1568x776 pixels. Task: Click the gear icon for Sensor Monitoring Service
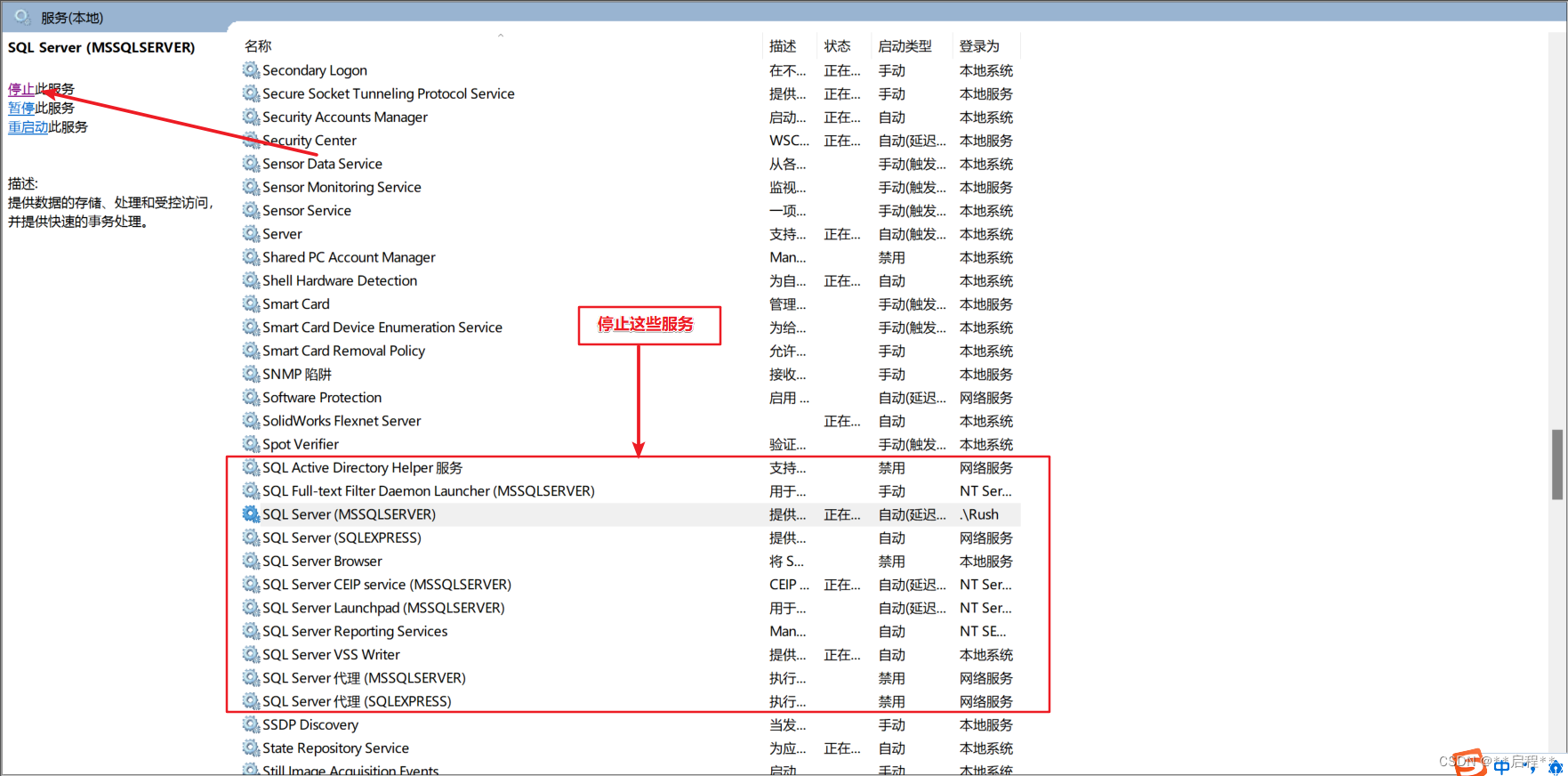(x=251, y=187)
